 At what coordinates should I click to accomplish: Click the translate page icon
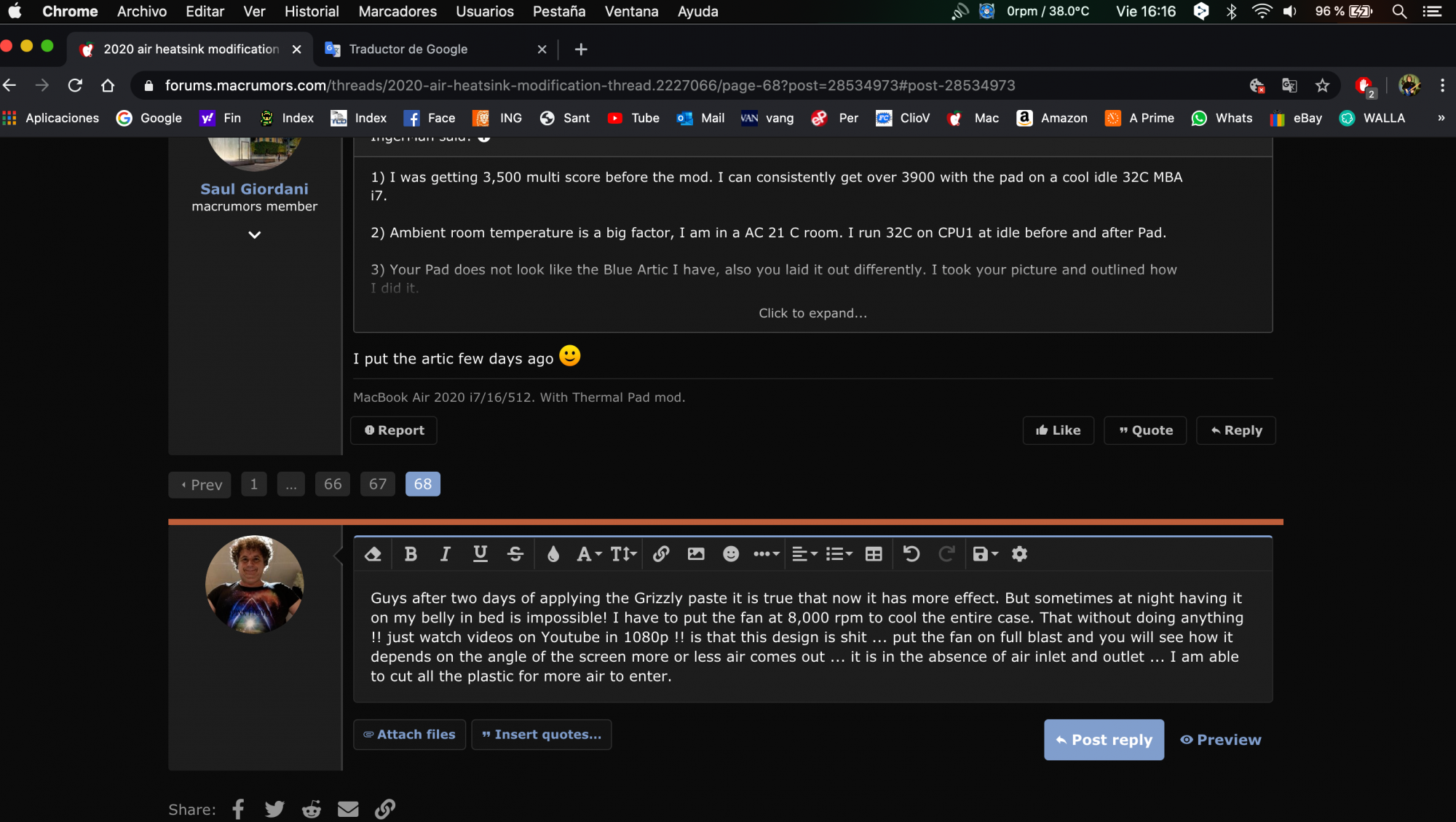click(1289, 85)
